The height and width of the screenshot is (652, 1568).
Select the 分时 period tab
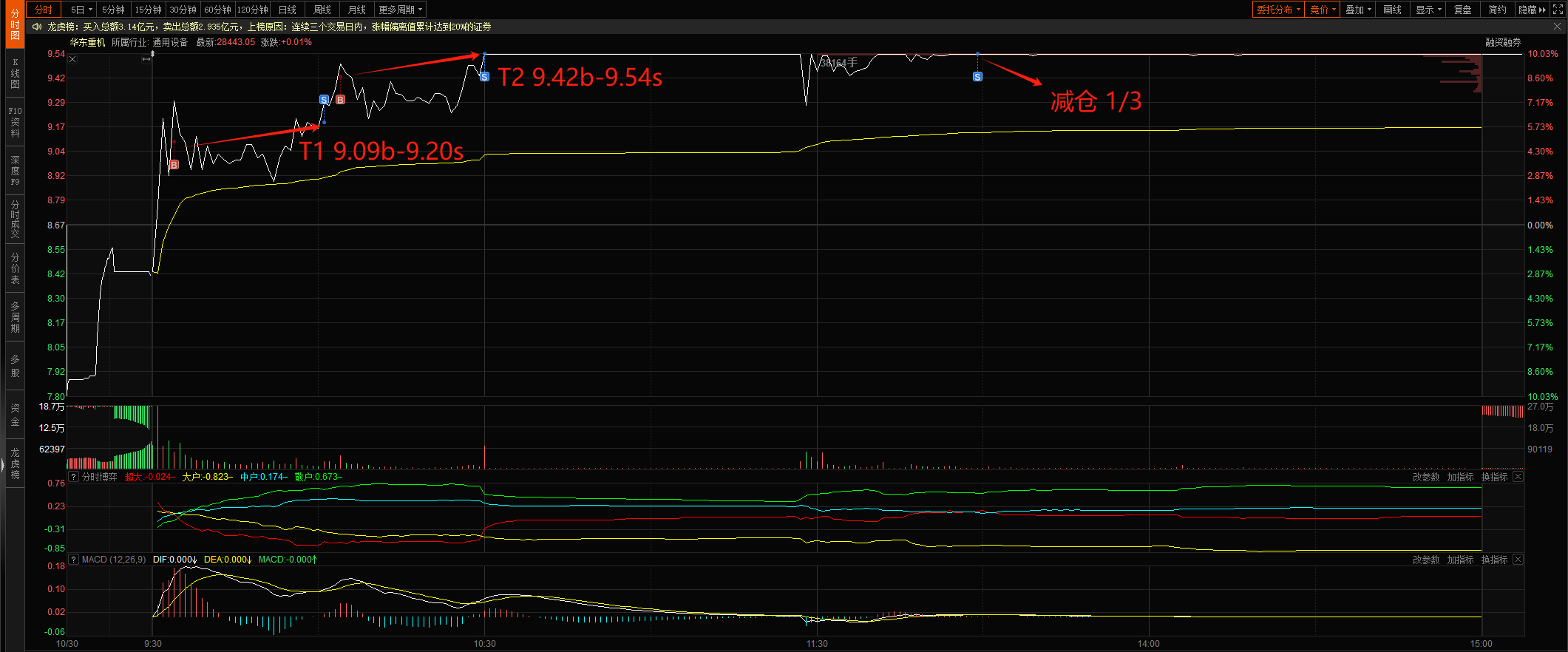pyautogui.click(x=44, y=10)
